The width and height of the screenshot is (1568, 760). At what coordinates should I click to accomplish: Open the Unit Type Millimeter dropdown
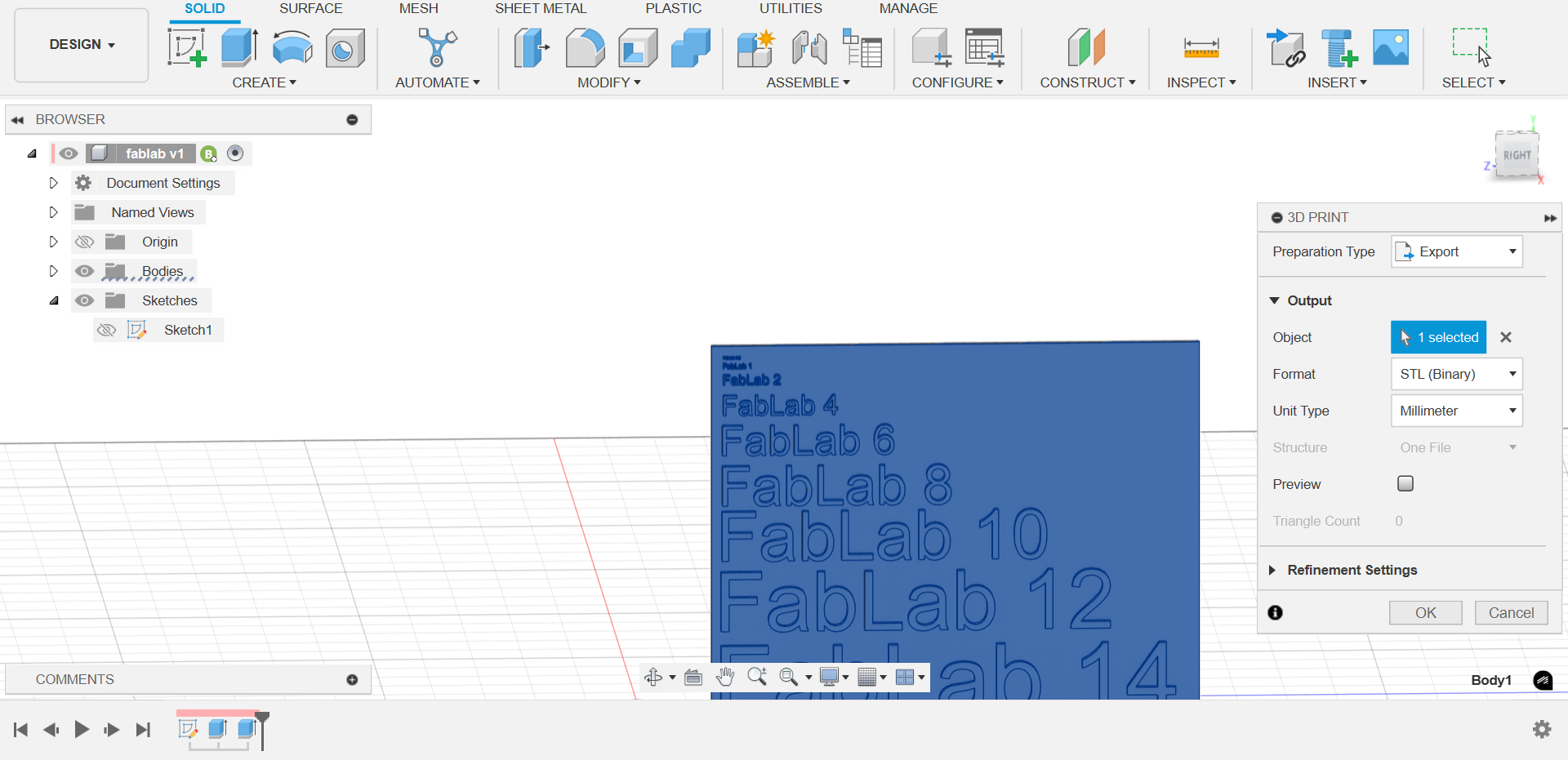tap(1457, 411)
